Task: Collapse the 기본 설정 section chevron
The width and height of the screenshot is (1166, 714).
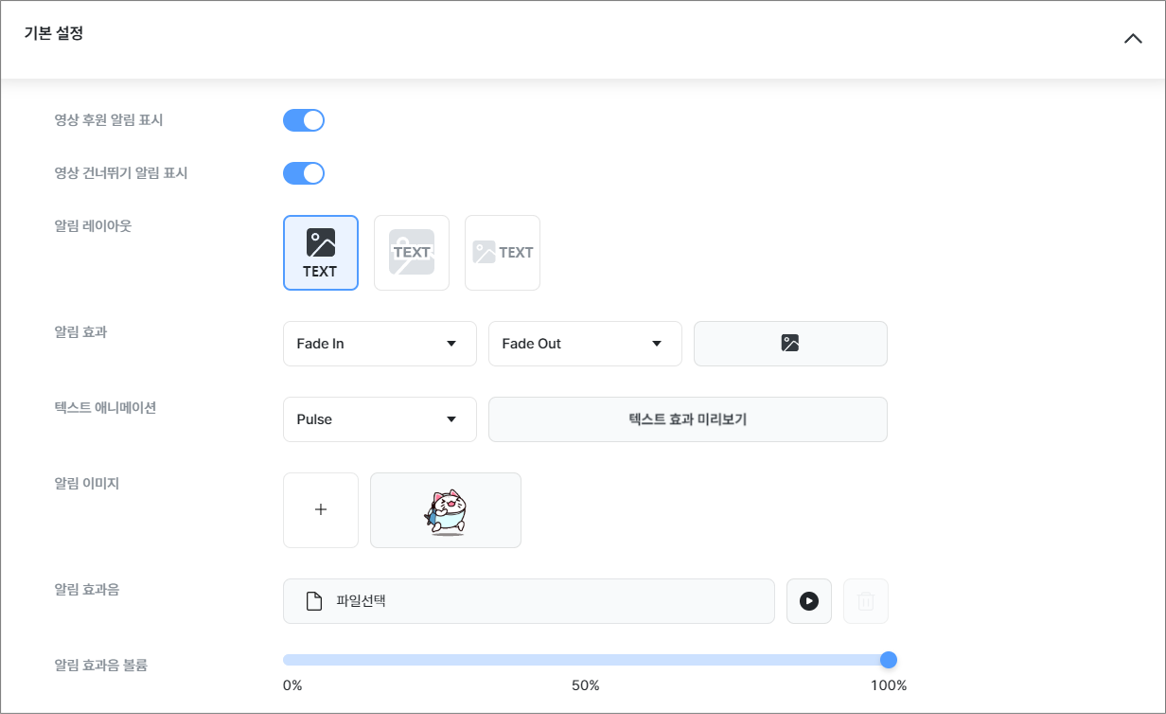Action: [x=1132, y=39]
